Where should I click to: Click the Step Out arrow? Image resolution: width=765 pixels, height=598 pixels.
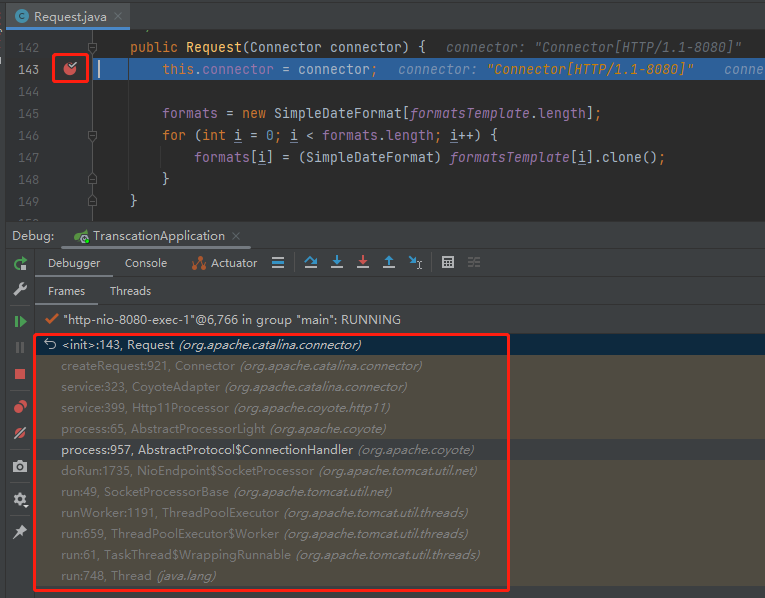tap(389, 262)
